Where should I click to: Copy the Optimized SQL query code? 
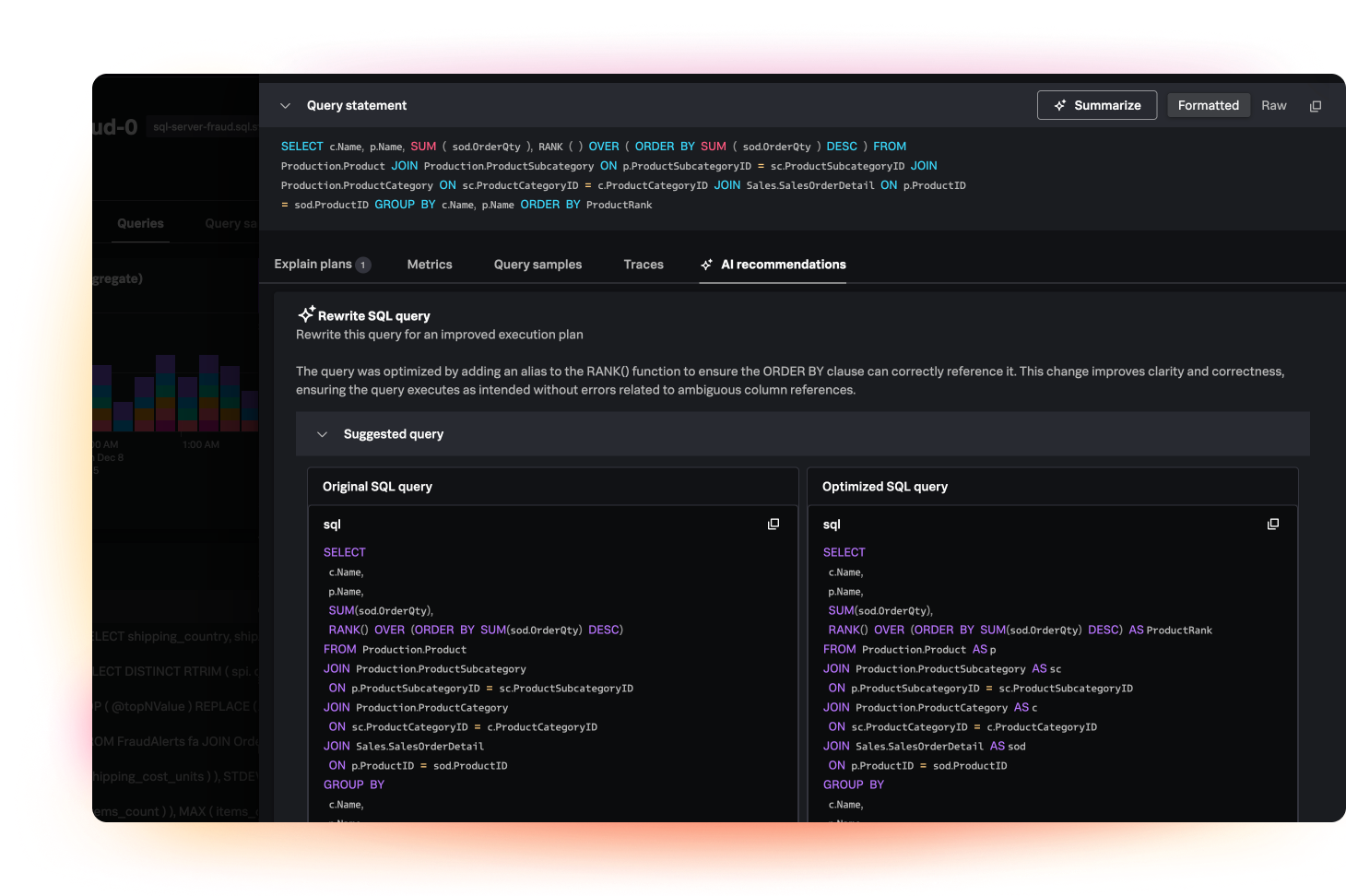(x=1272, y=524)
